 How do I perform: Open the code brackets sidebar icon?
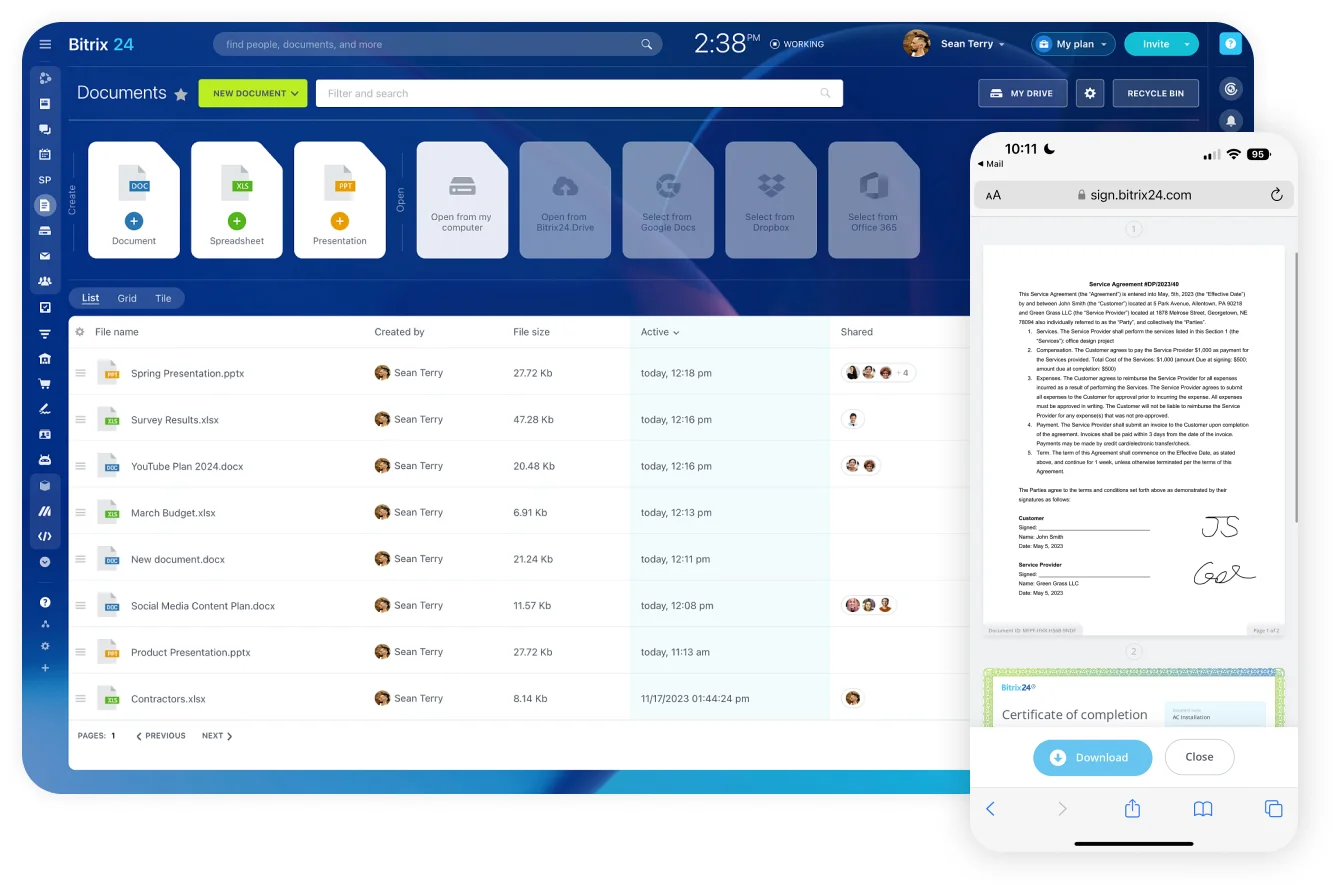click(45, 536)
